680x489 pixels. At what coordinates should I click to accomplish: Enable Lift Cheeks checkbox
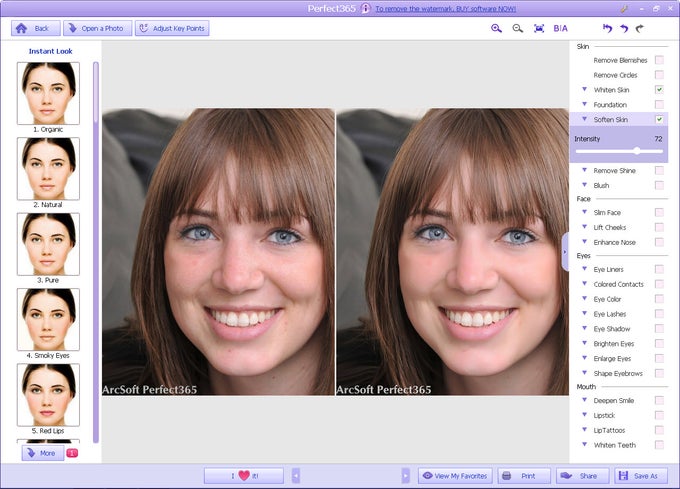659,227
